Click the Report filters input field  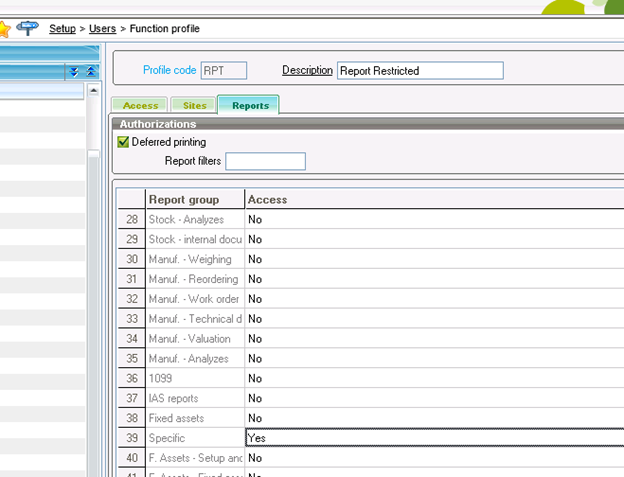(265, 161)
